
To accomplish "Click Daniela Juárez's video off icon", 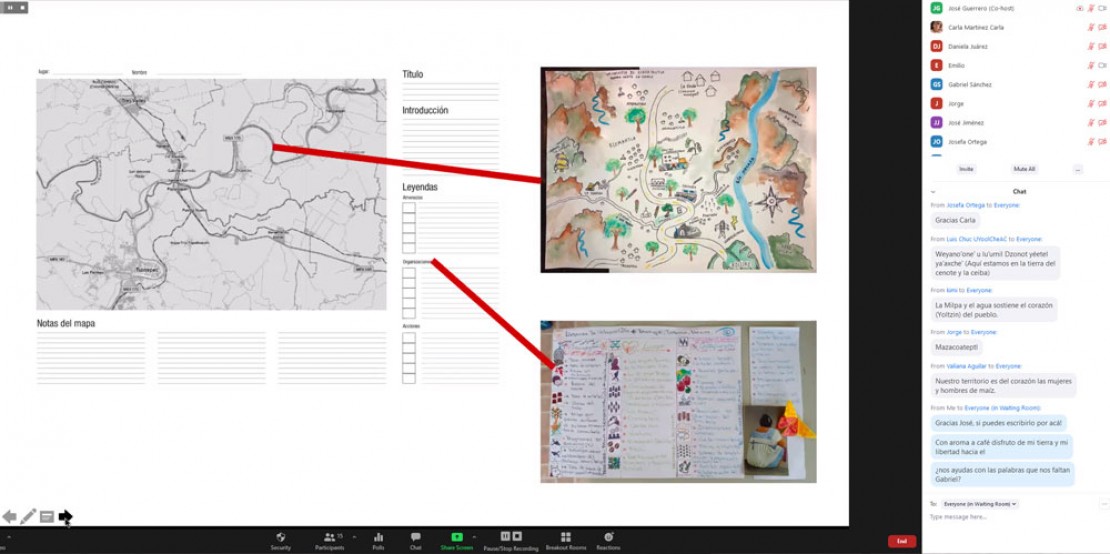I will click(x=1102, y=46).
